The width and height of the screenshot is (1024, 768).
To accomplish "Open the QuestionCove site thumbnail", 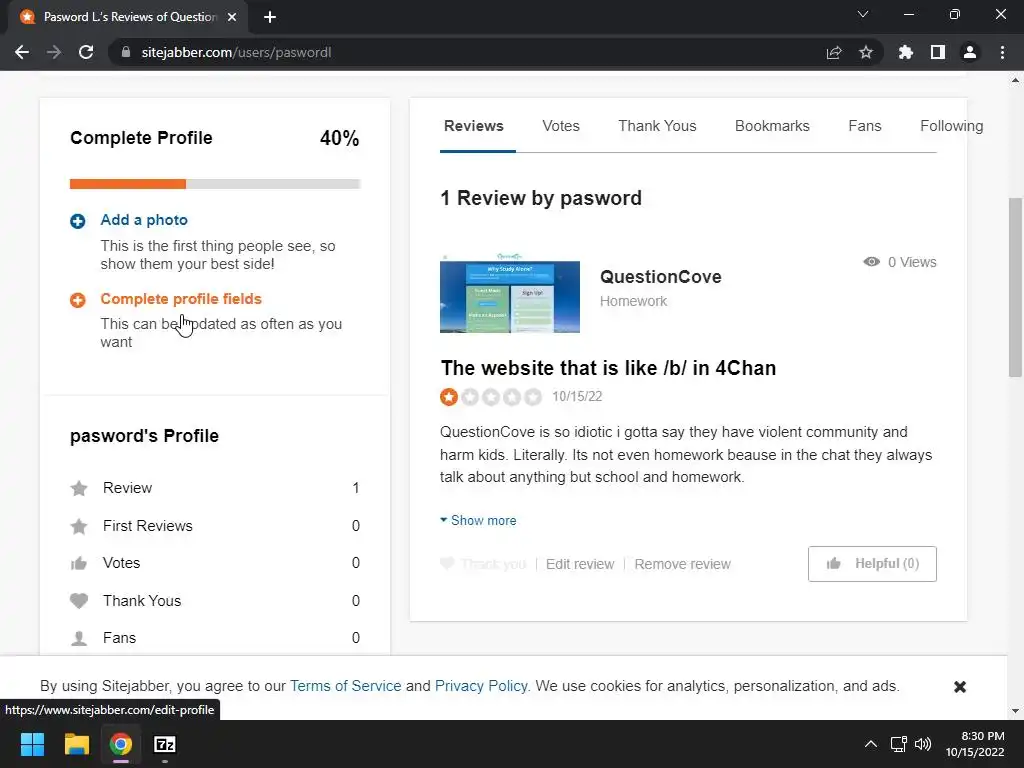I will (x=510, y=296).
